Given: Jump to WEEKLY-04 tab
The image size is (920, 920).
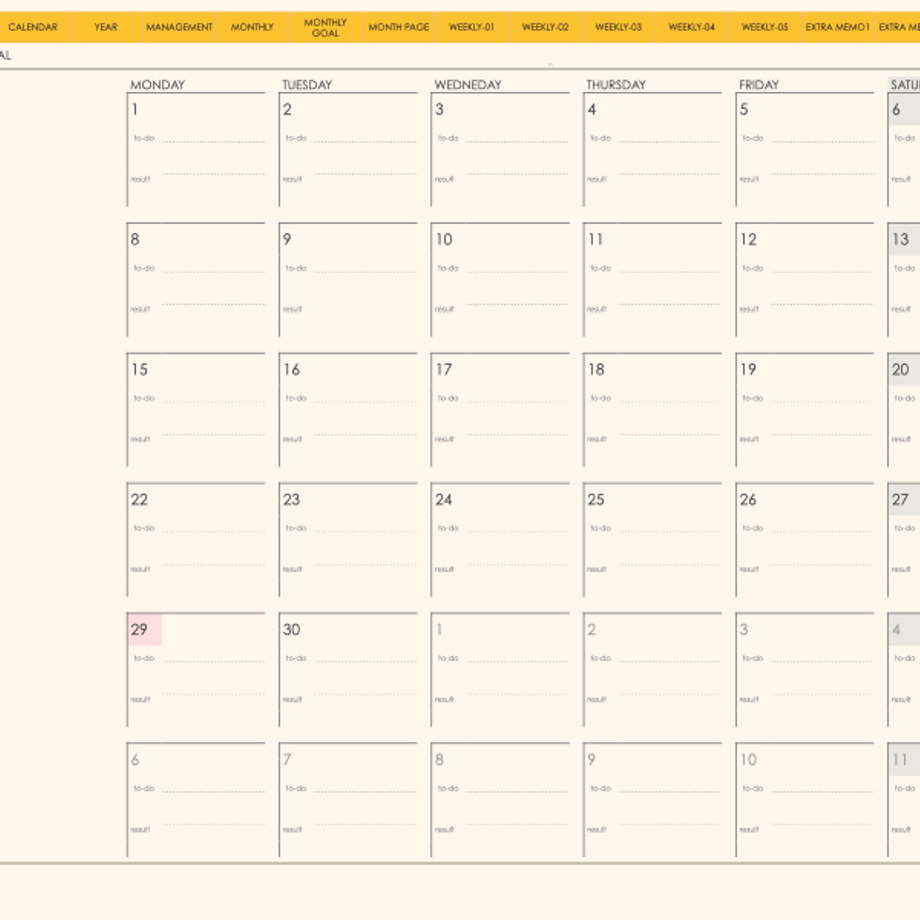Looking at the screenshot, I should (x=692, y=27).
